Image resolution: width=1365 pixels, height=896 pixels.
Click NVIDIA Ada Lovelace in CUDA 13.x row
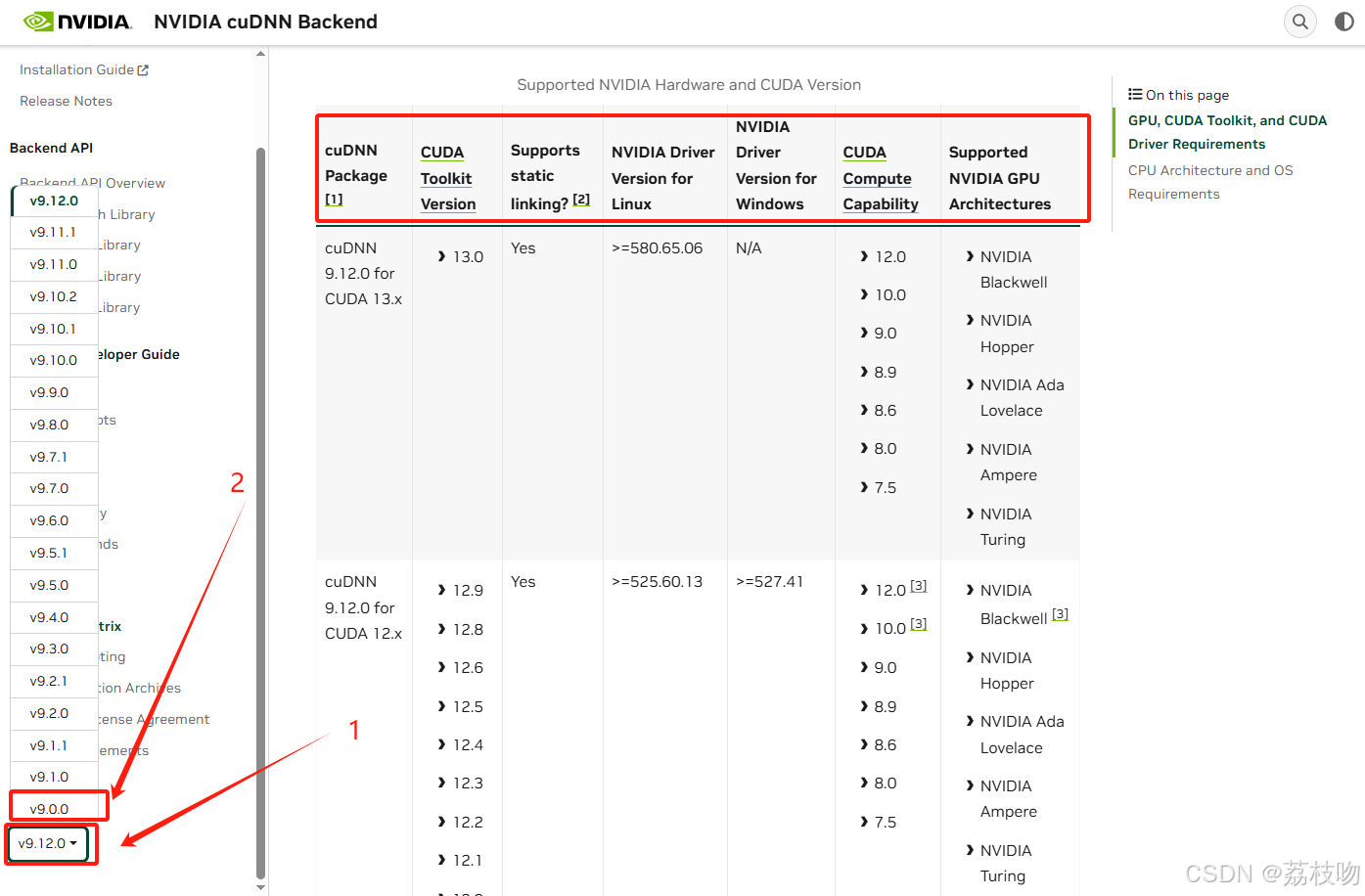(1023, 397)
